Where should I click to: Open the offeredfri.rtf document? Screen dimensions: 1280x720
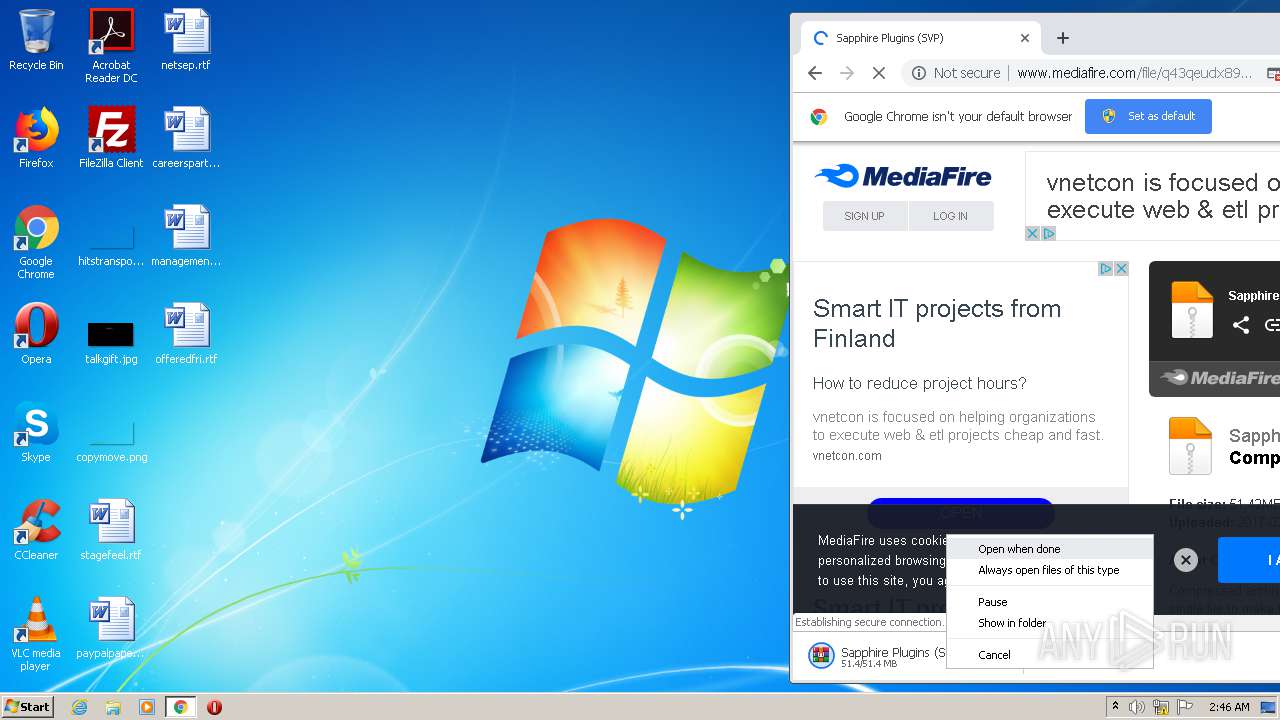click(186, 334)
